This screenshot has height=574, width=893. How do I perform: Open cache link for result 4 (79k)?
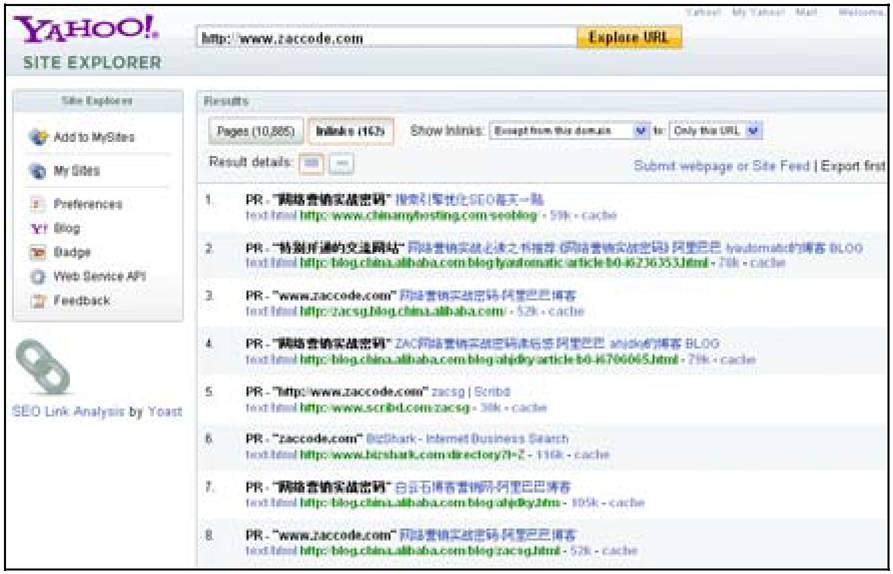[x=738, y=359]
